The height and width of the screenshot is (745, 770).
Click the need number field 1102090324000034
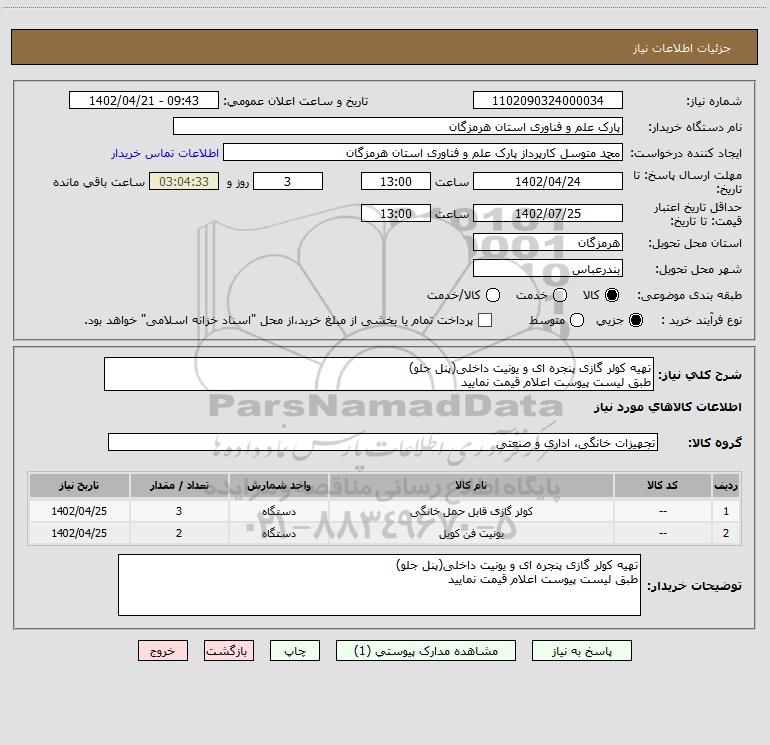click(548, 101)
